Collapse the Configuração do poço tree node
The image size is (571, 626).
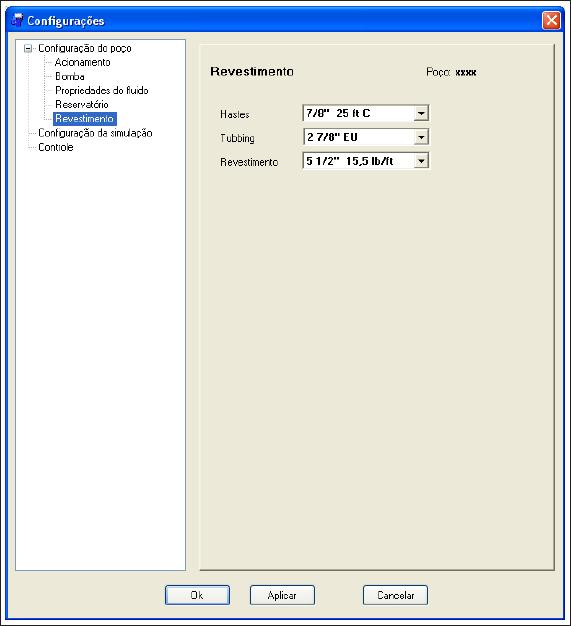[x=28, y=49]
